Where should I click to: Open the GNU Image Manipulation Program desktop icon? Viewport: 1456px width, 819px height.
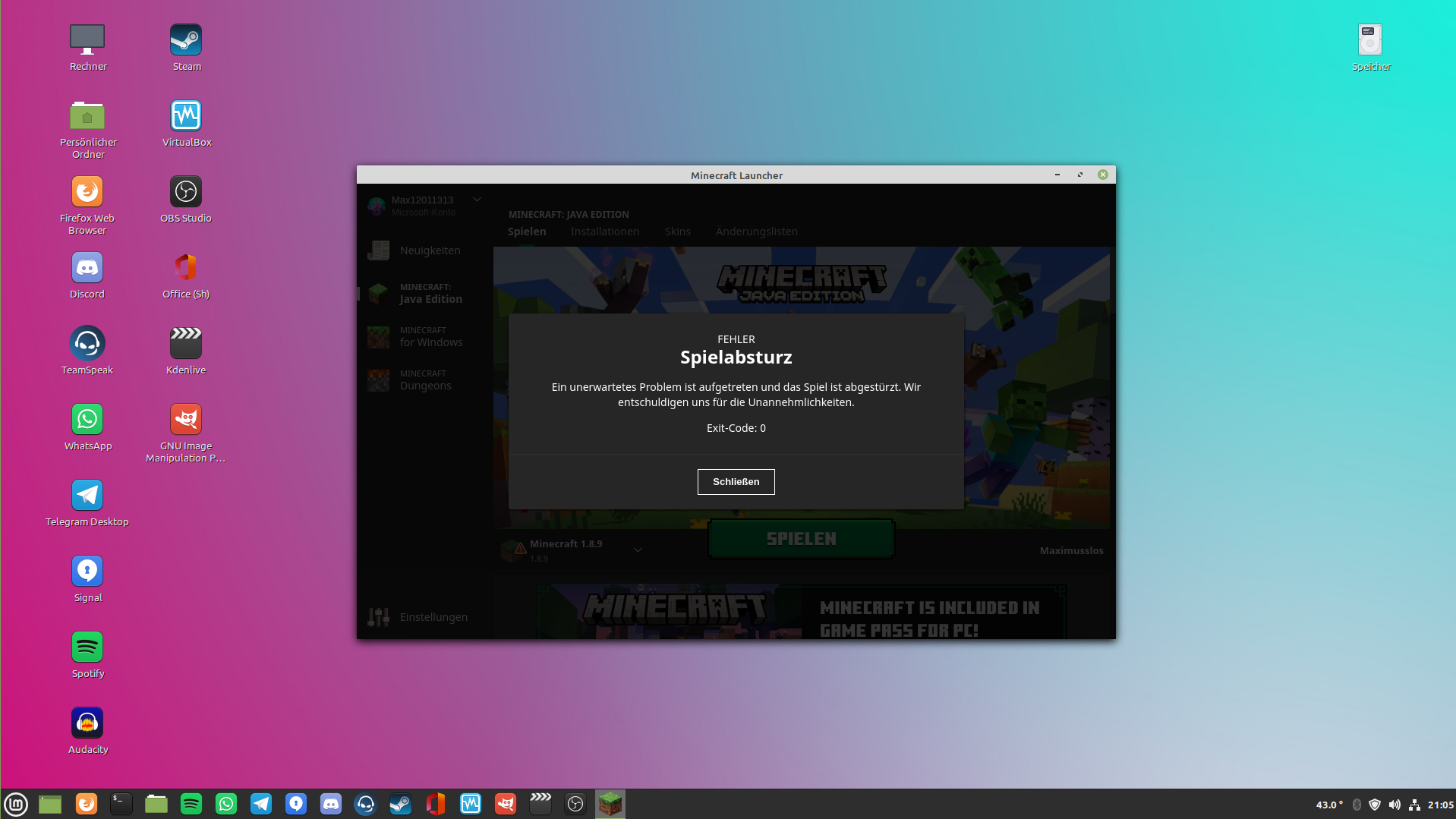point(186,433)
